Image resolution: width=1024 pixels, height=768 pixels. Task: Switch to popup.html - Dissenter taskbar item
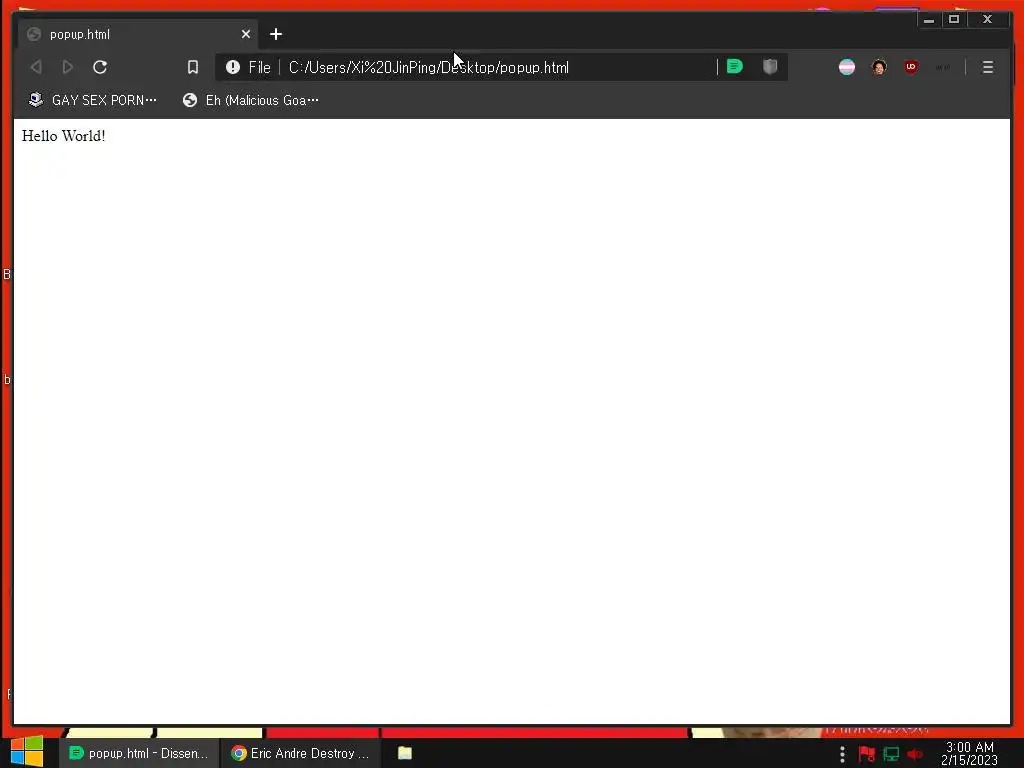tap(139, 753)
